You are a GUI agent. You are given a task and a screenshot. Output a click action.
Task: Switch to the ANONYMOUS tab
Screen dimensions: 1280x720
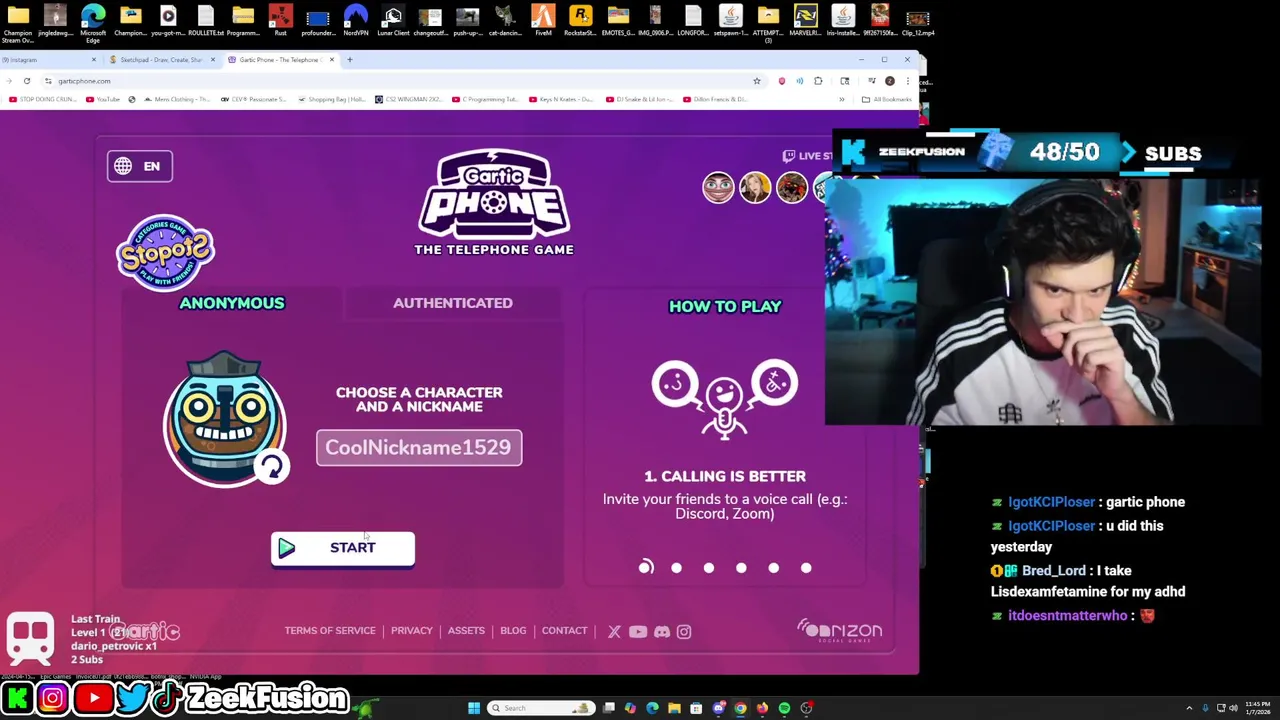point(232,303)
